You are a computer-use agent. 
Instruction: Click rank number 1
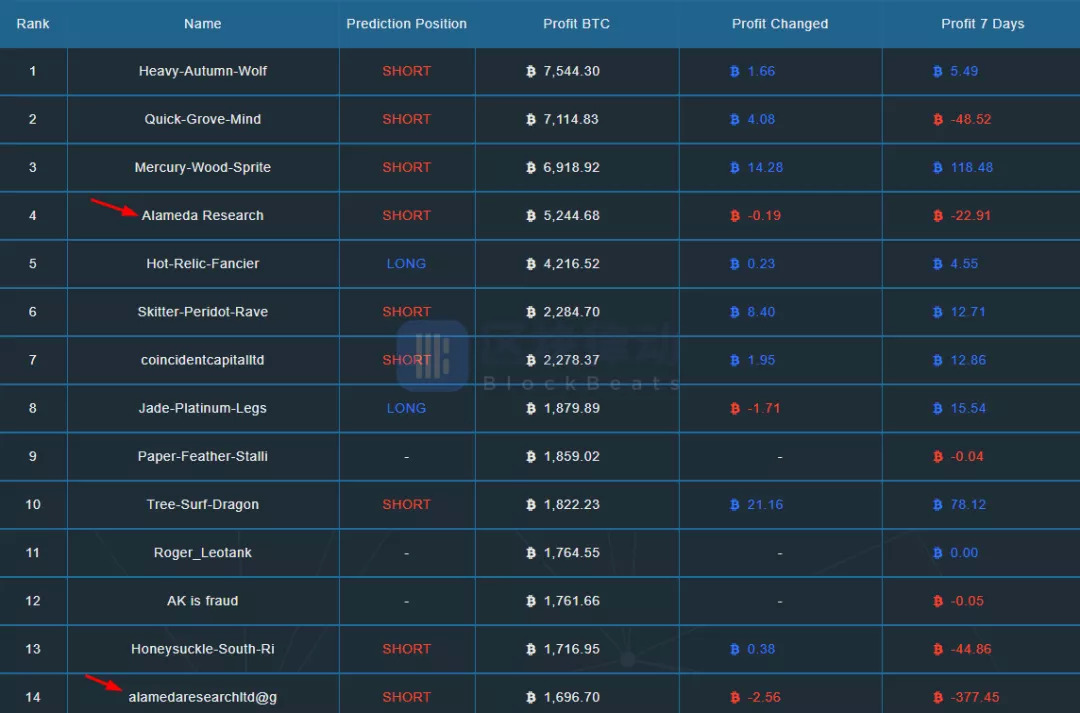click(x=32, y=71)
